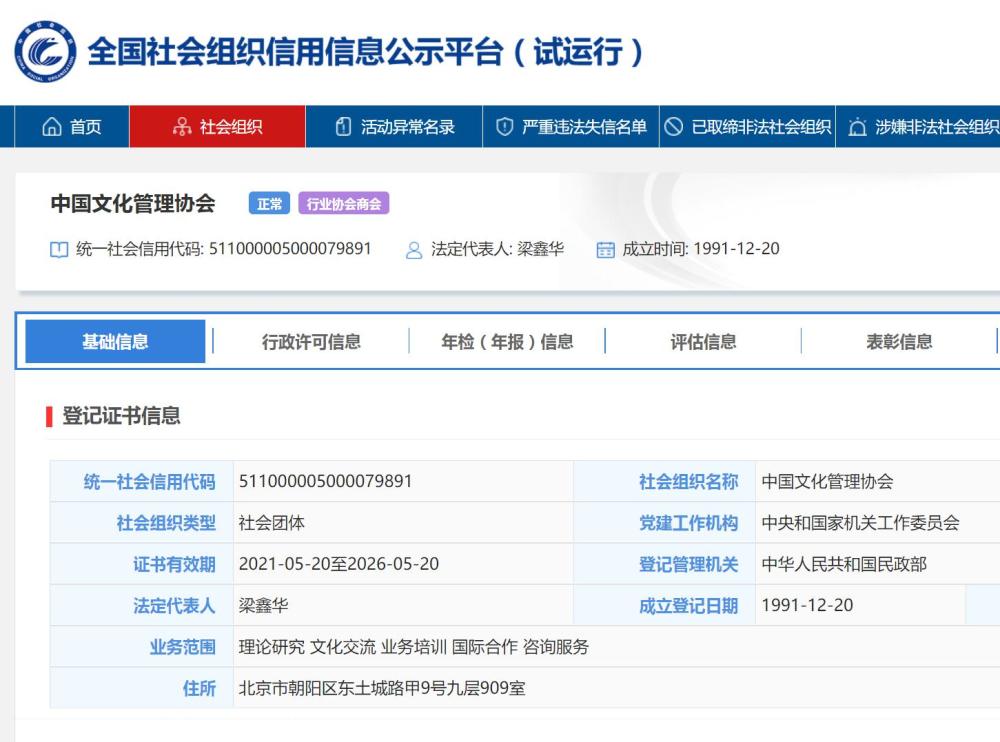Click table cell 社会团体
Image resolution: width=1000 pixels, height=742 pixels.
(272, 523)
